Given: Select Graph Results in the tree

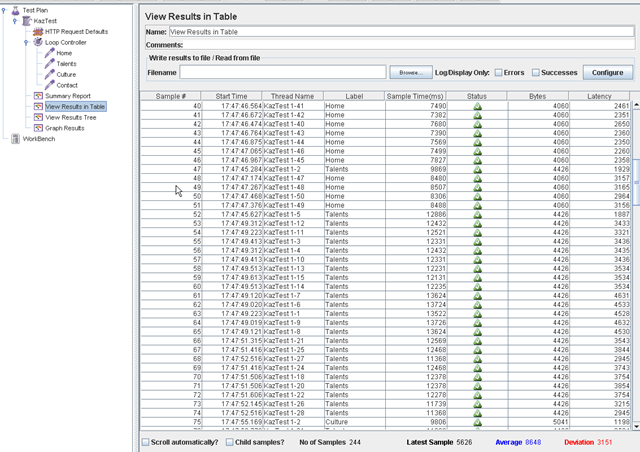Looking at the screenshot, I should (x=64, y=128).
